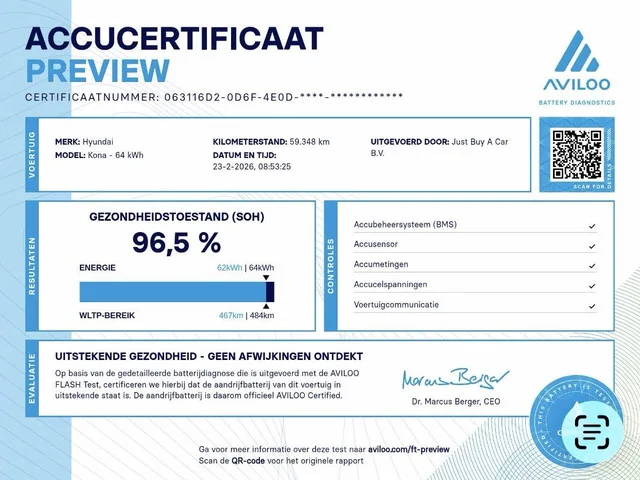Click the QR code image
Image resolution: width=640 pixels, height=480 pixels.
pos(573,153)
